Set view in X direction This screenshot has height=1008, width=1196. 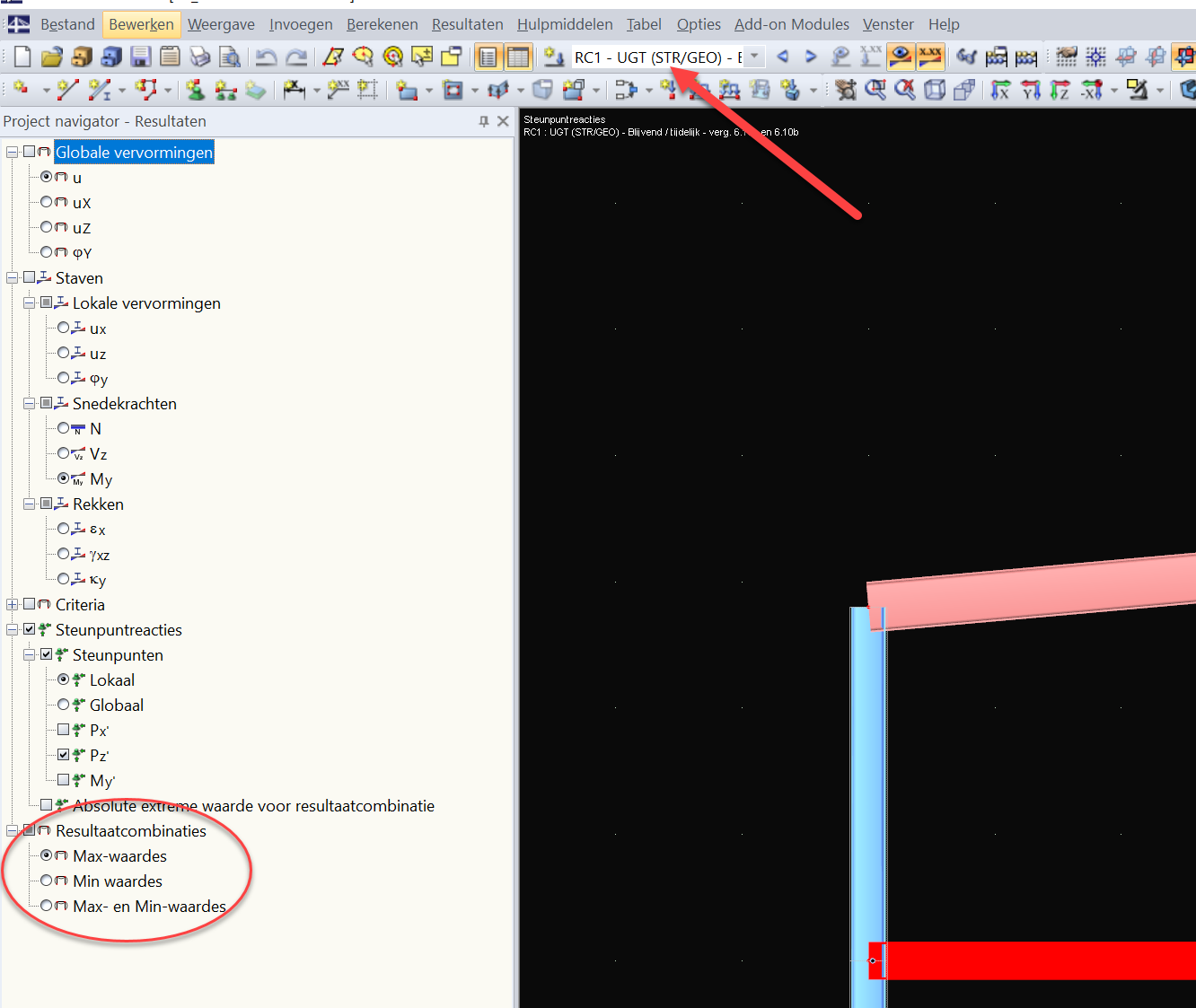(x=1001, y=89)
